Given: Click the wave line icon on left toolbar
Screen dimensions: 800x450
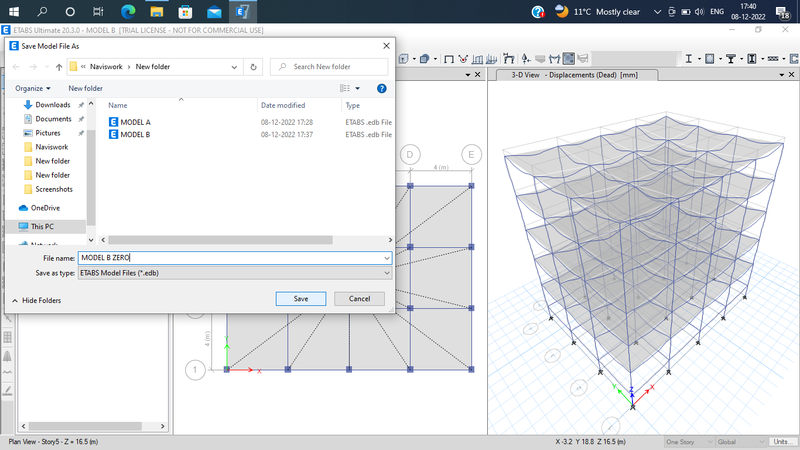Looking at the screenshot, I should (x=8, y=372).
